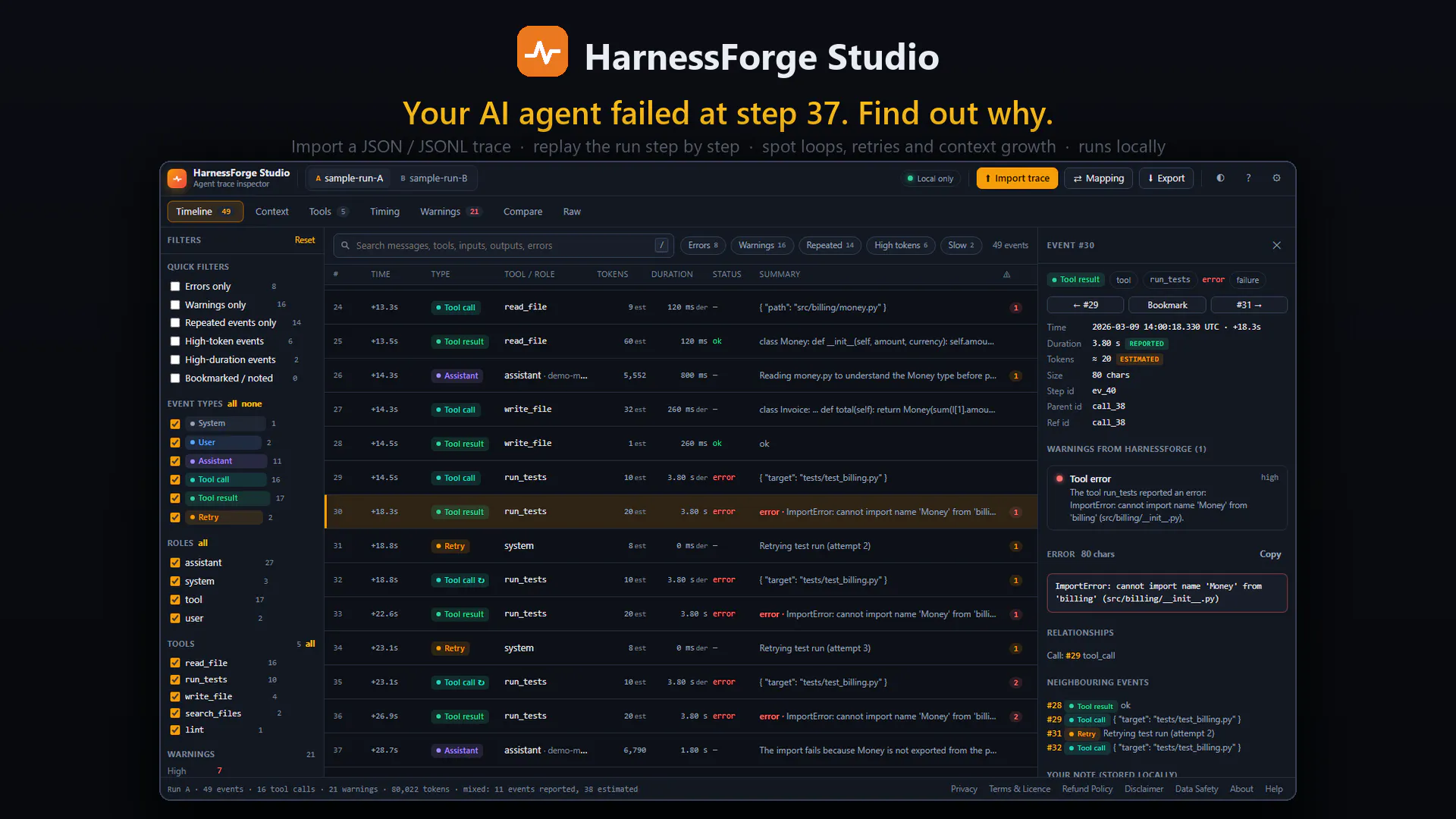Go to previous event #29
This screenshot has height=819, width=1456.
[1085, 305]
